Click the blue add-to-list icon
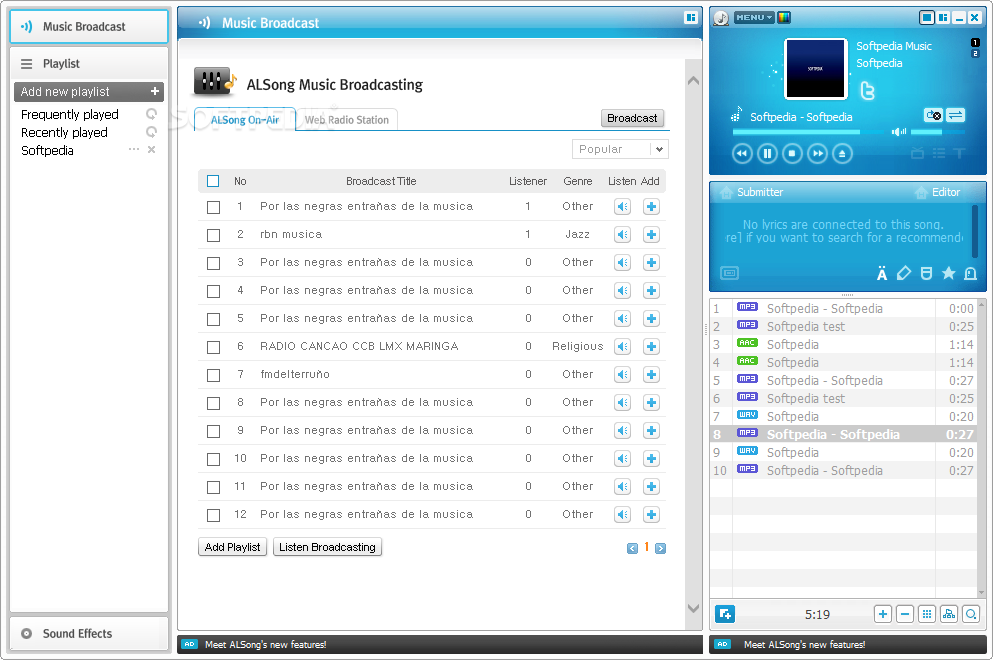This screenshot has height=660, width=993. pyautogui.click(x=725, y=614)
